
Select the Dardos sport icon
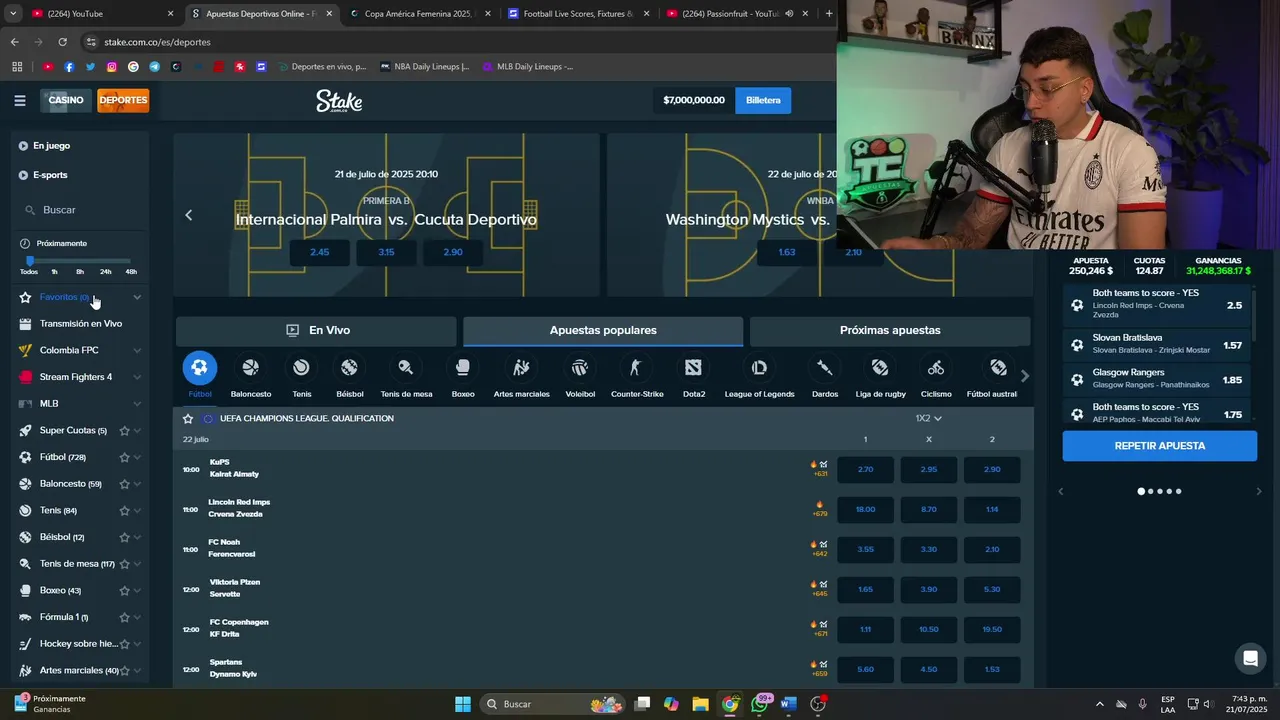pos(824,368)
